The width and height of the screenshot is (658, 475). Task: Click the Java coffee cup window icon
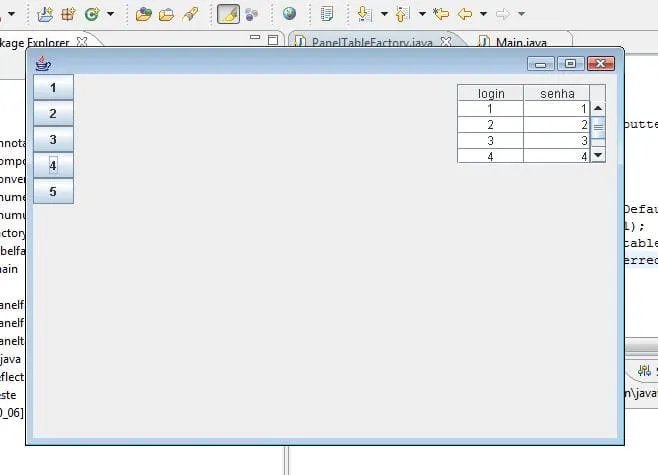43,64
